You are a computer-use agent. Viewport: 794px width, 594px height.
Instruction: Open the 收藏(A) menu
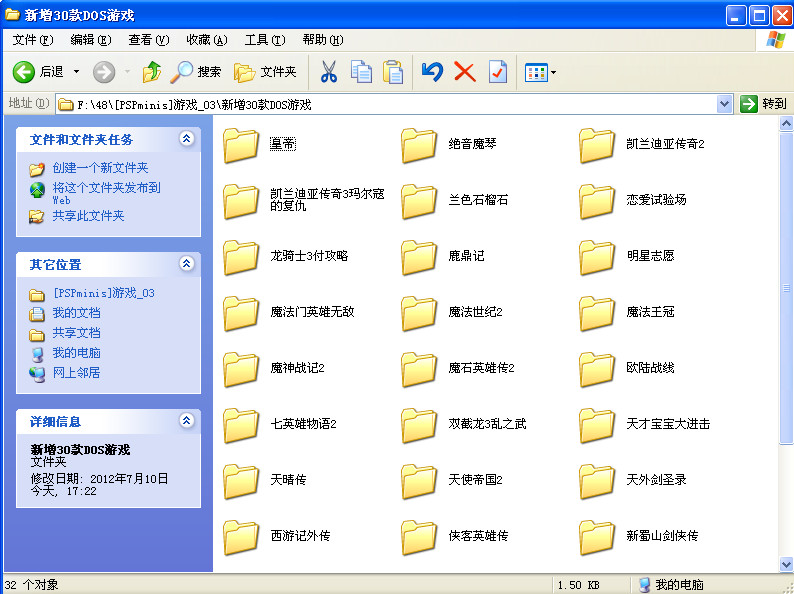click(207, 39)
